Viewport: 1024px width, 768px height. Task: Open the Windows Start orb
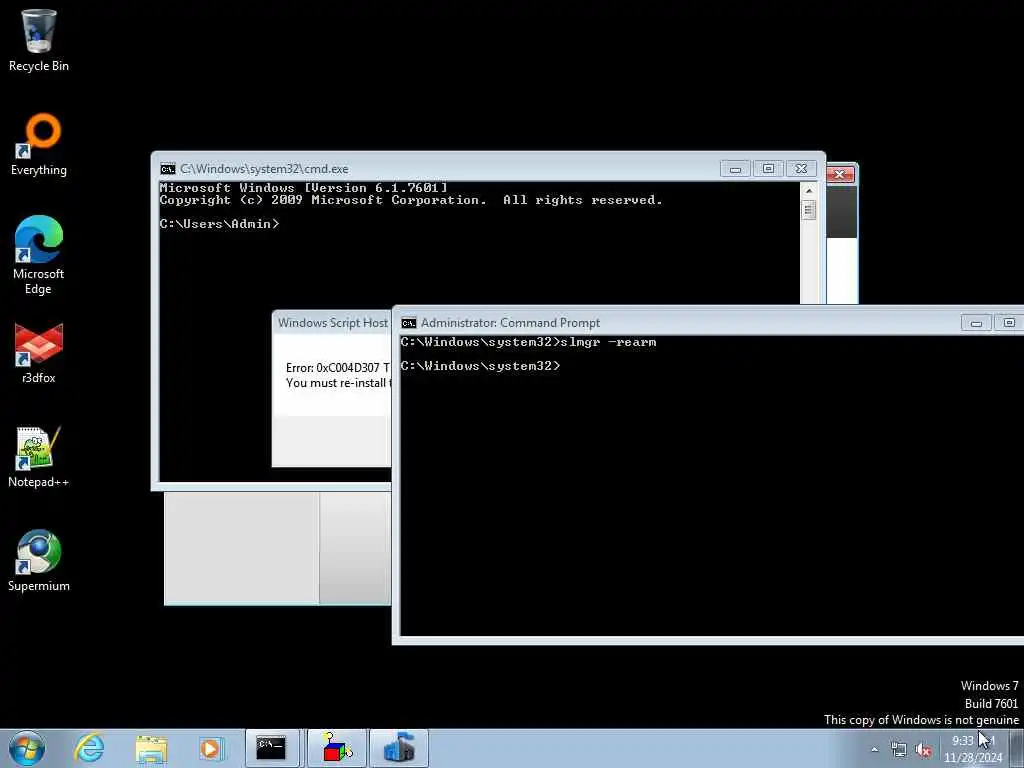point(27,748)
